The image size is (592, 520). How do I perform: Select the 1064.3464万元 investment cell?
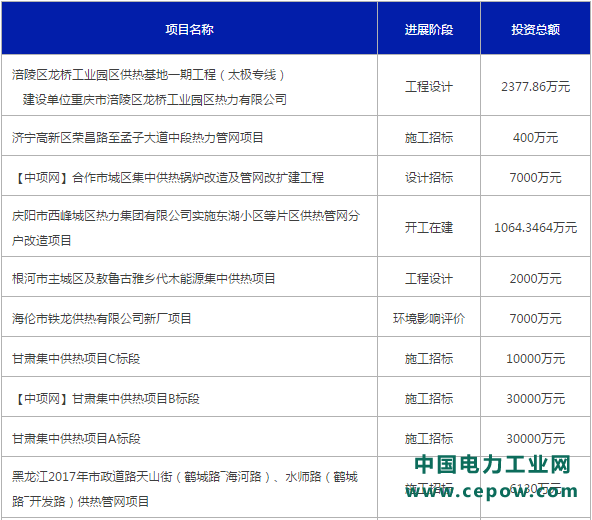(535, 228)
